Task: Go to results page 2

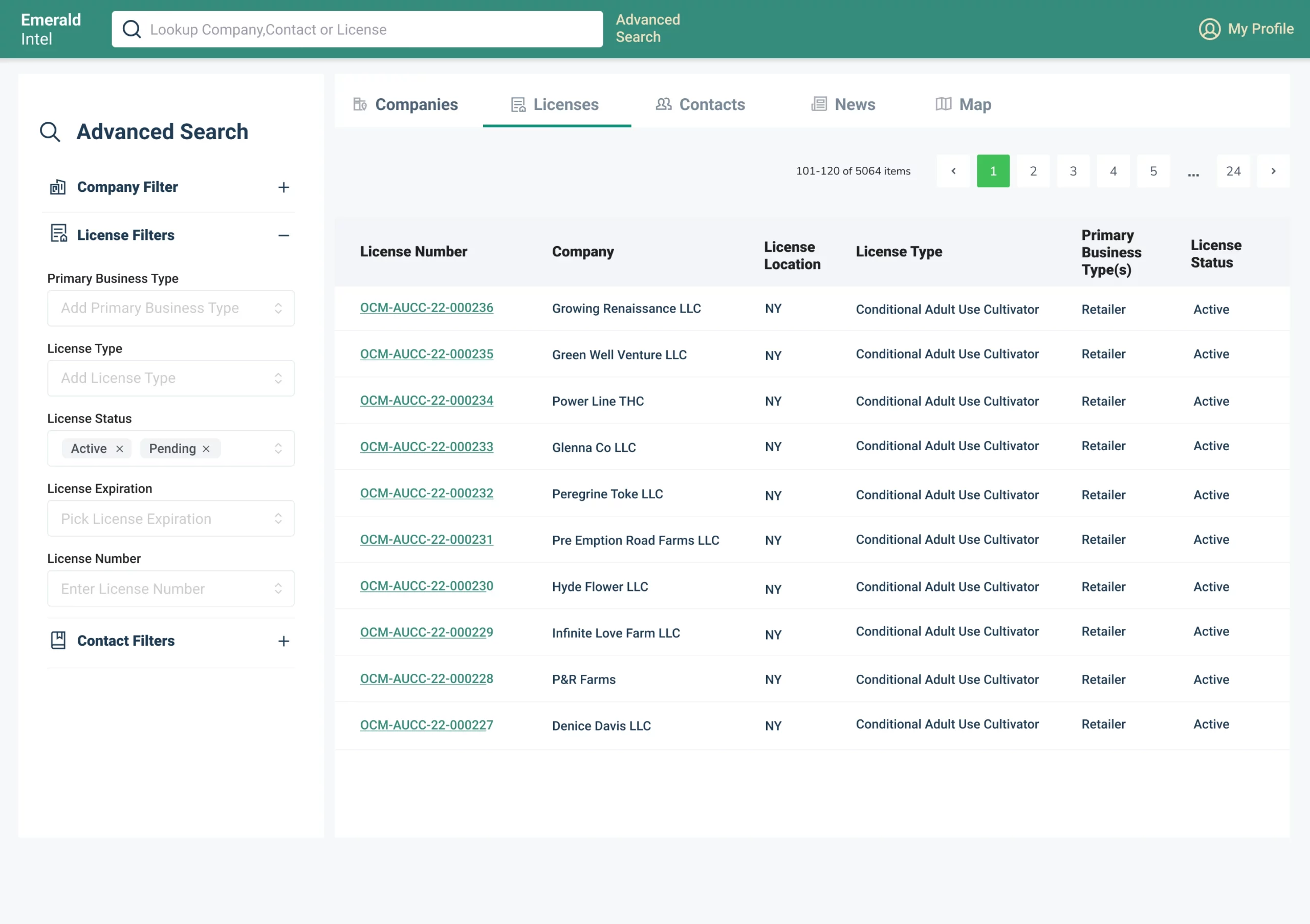Action: (x=1033, y=171)
